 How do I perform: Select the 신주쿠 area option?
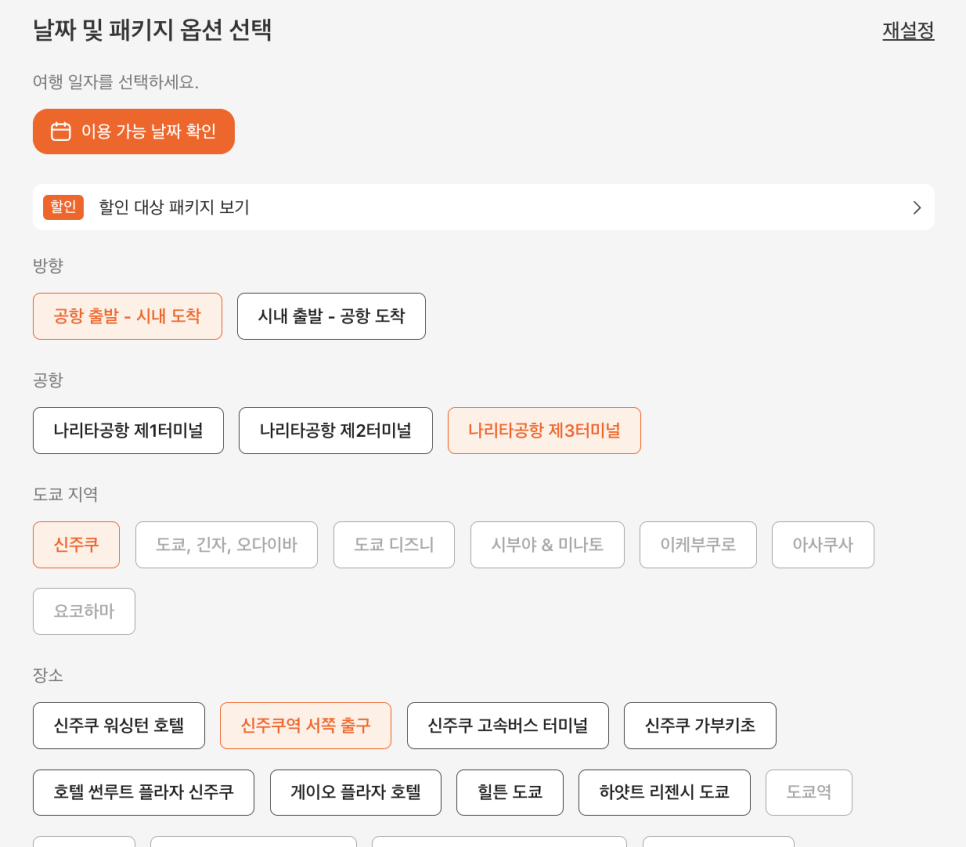coord(76,545)
